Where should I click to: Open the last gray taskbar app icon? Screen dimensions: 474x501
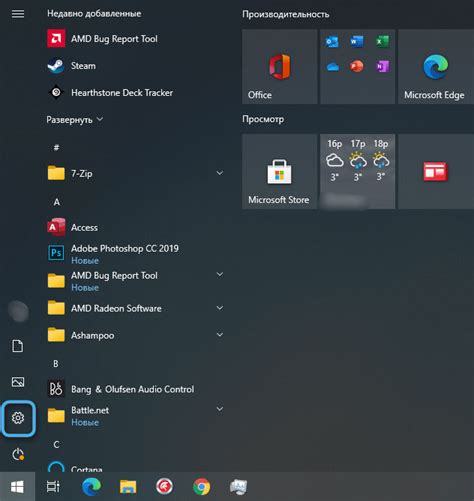coord(239,487)
